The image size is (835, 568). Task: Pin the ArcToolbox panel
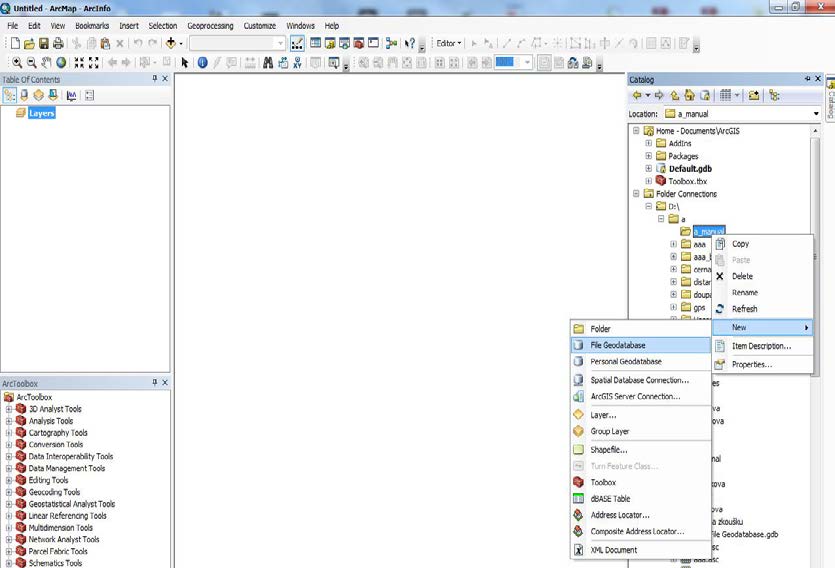154,383
